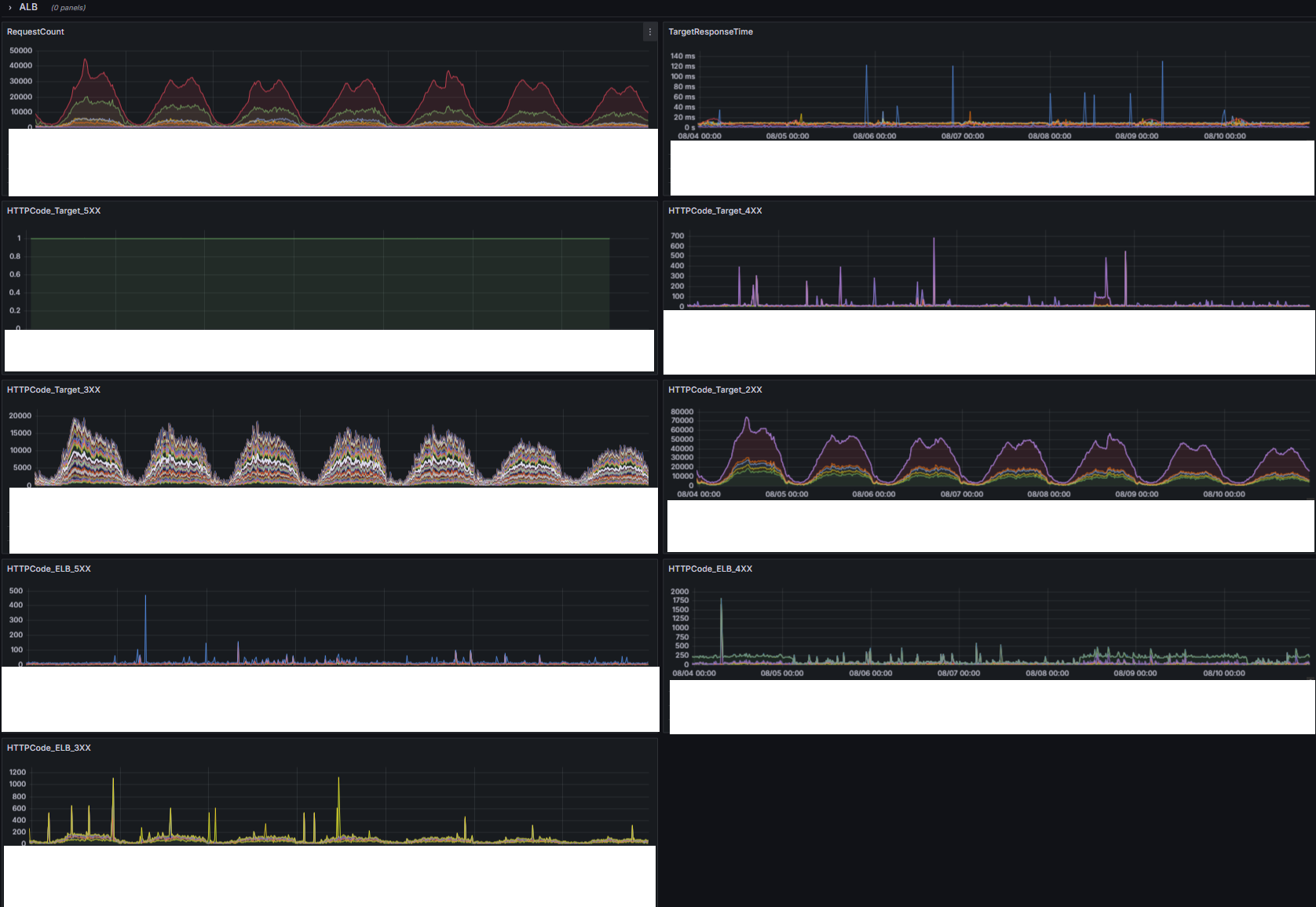
Task: Click the HTTPCode_ELB_3XX panel title
Action: pyautogui.click(x=48, y=748)
